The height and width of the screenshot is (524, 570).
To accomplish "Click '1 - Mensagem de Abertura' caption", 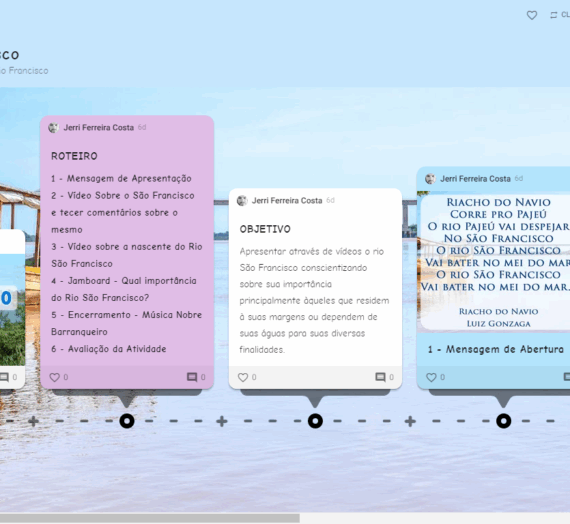I will [495, 349].
